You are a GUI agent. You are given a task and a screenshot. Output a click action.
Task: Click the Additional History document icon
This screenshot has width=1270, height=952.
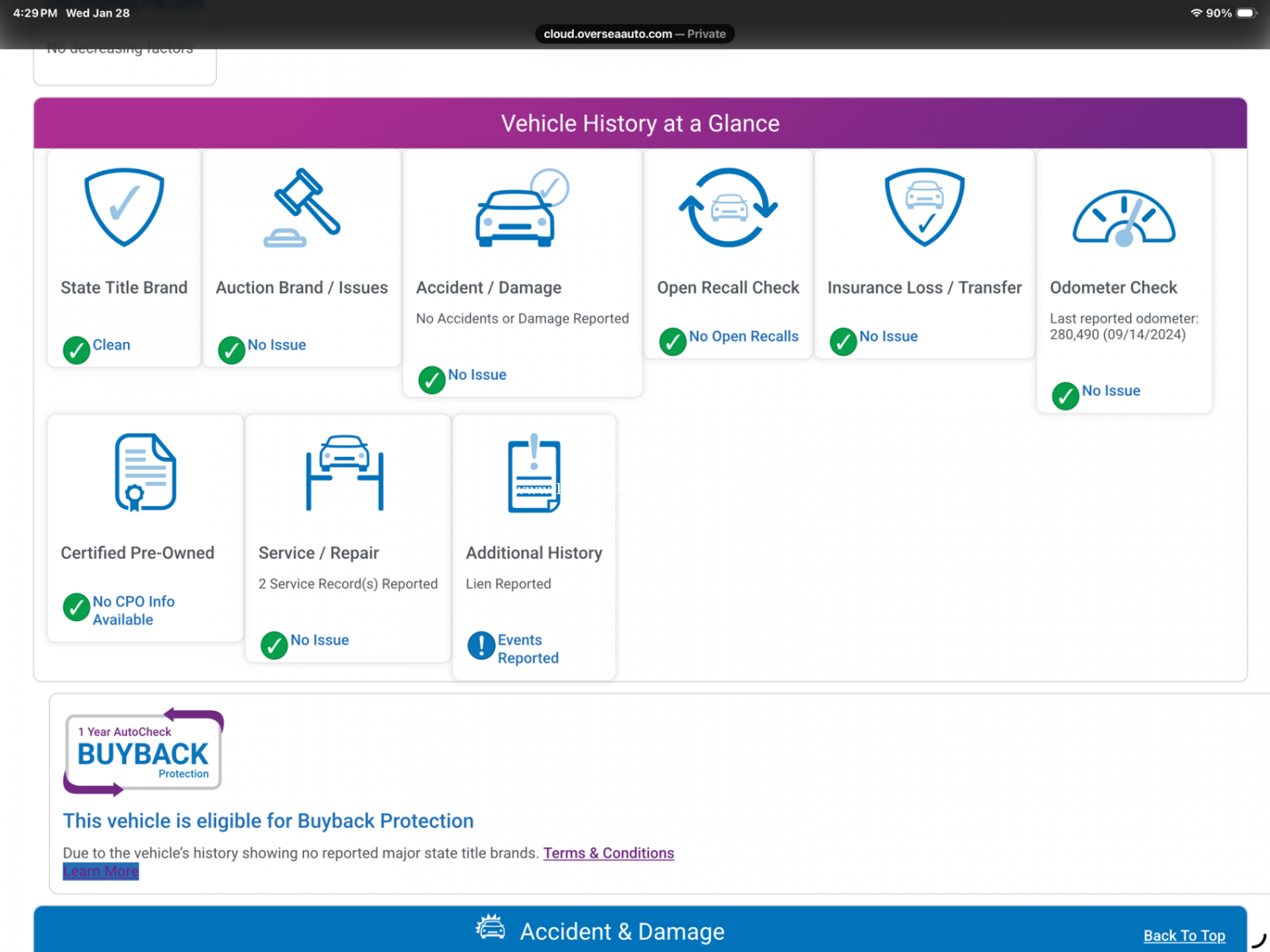coord(534,473)
